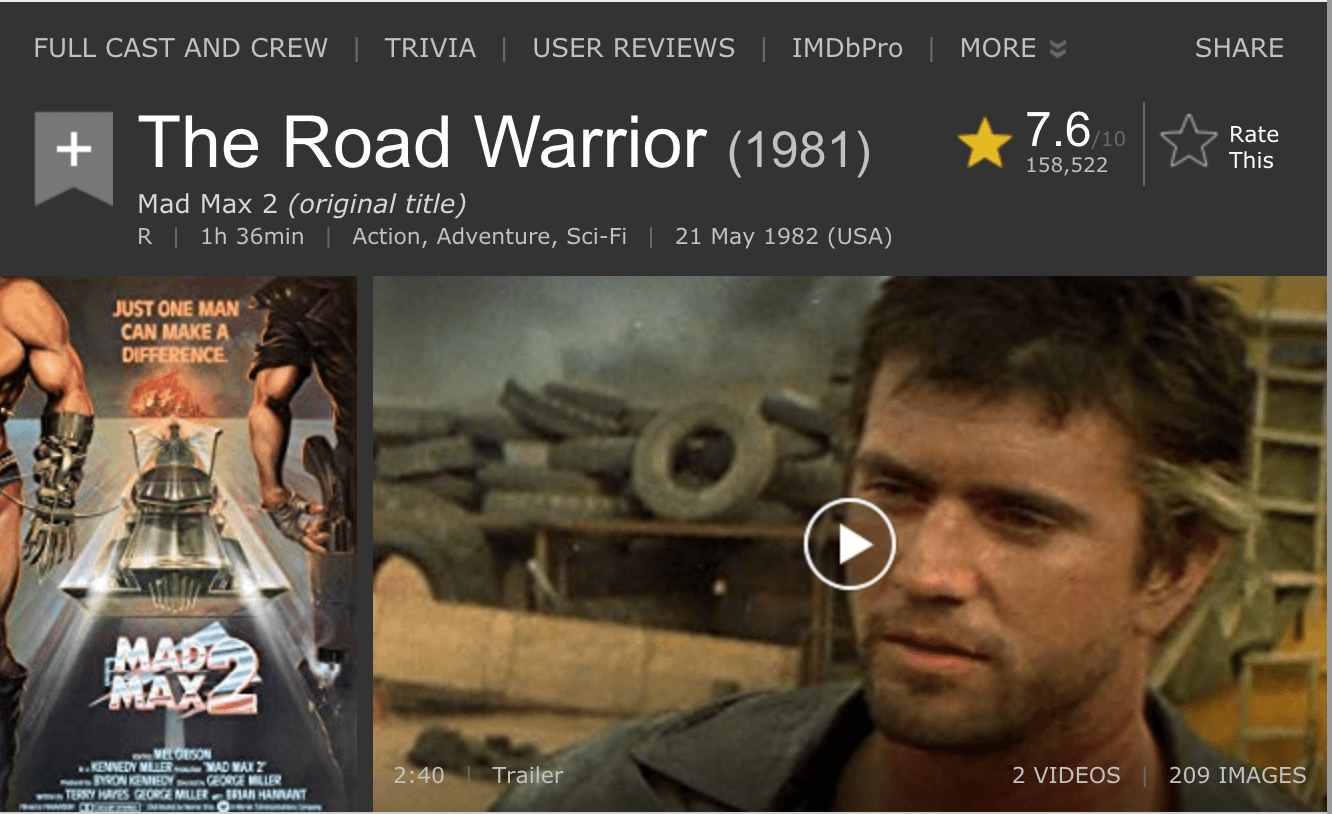
Task: Open the 21 May 1982 release date
Action: pyautogui.click(x=783, y=237)
